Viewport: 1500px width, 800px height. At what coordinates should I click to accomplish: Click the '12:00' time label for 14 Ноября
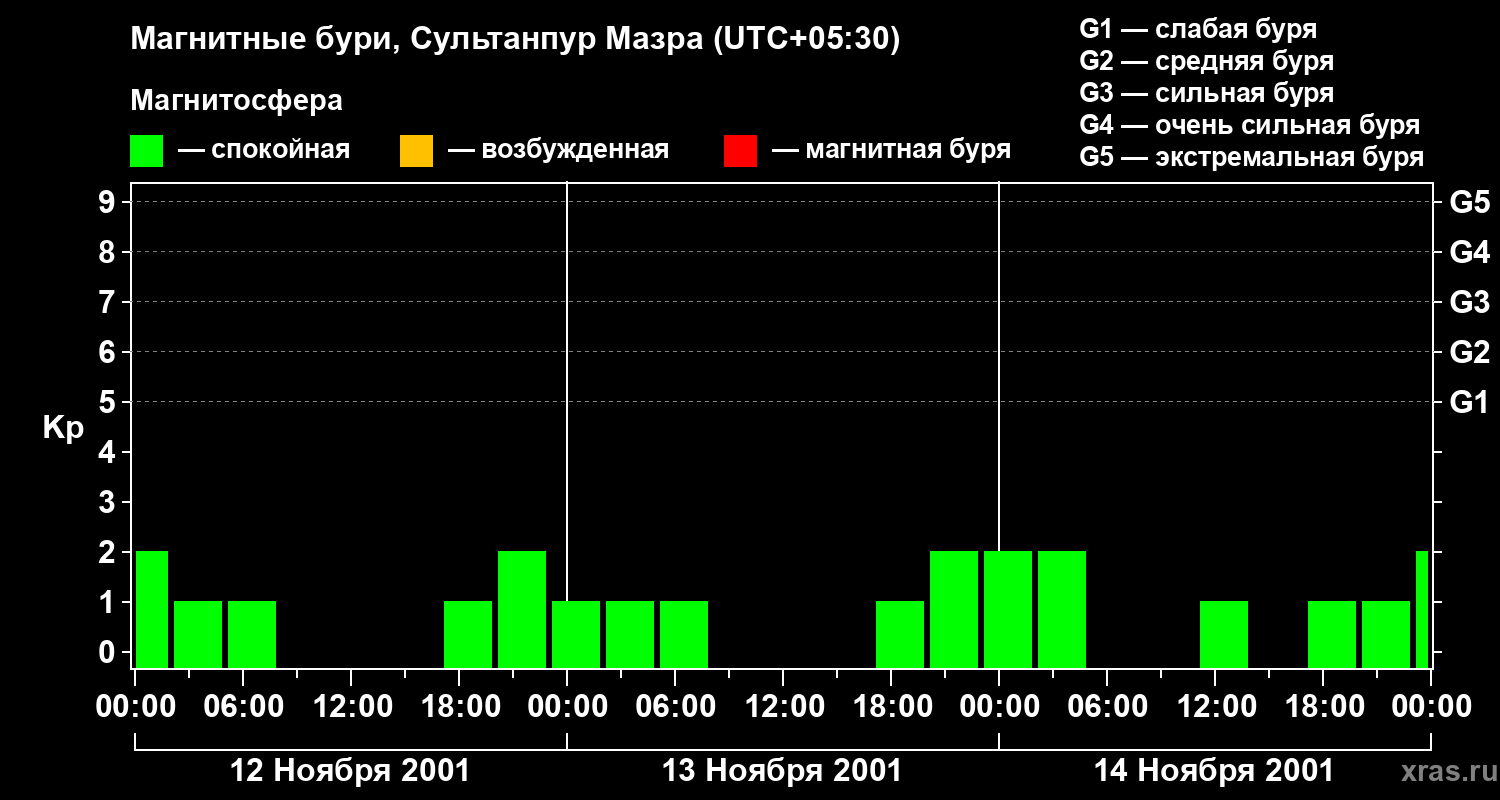click(x=1215, y=706)
